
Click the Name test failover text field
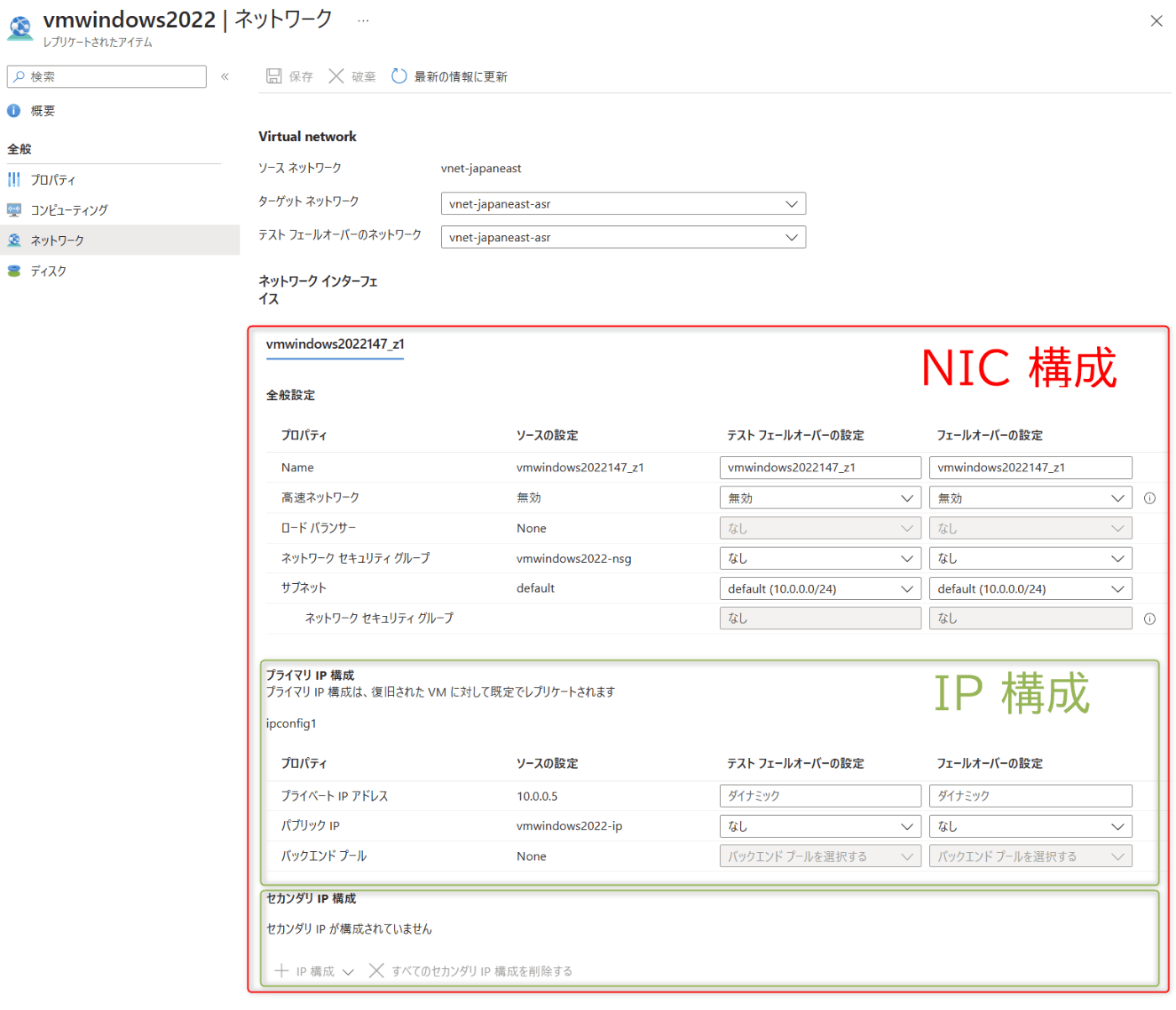click(x=821, y=468)
